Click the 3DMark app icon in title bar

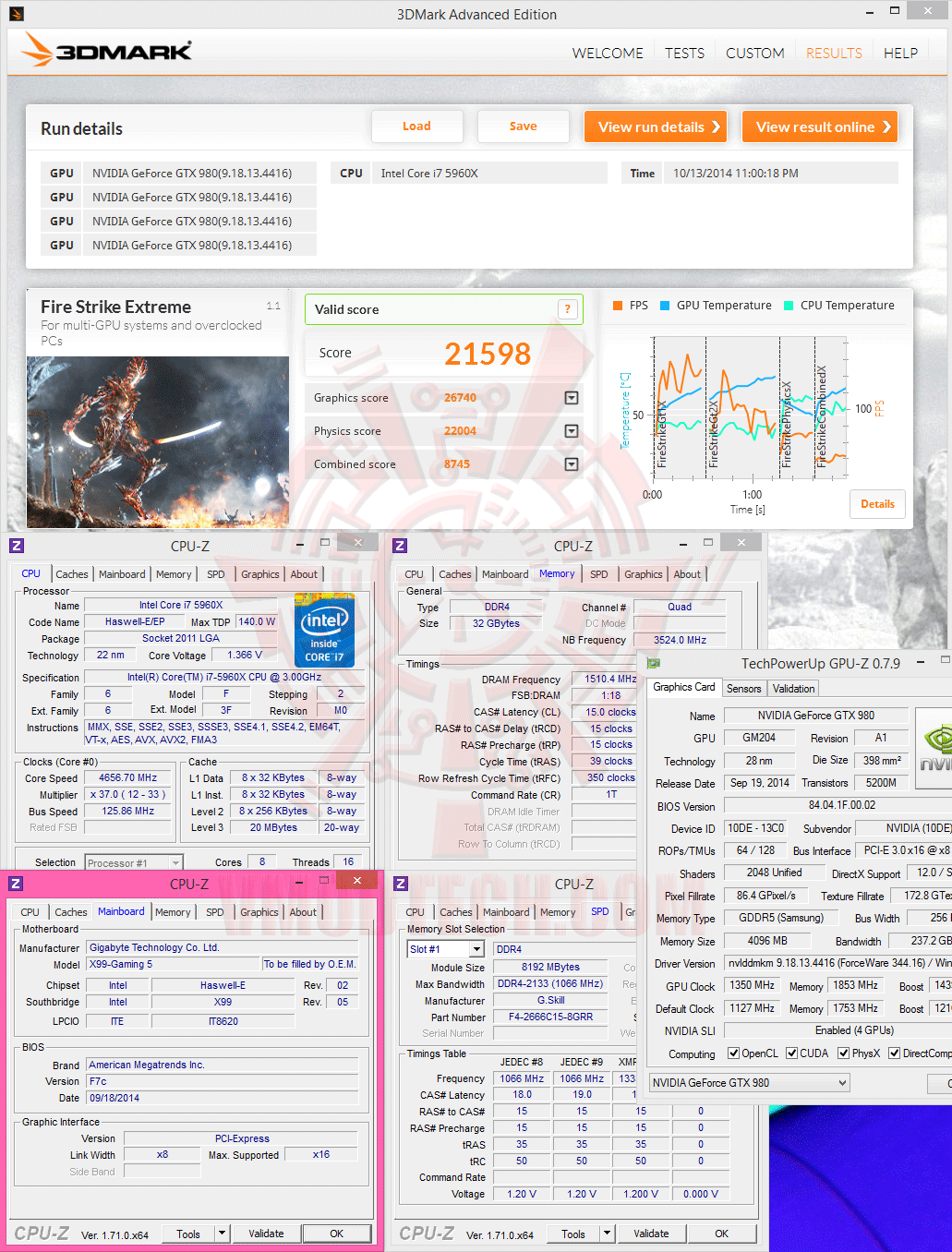click(16, 14)
